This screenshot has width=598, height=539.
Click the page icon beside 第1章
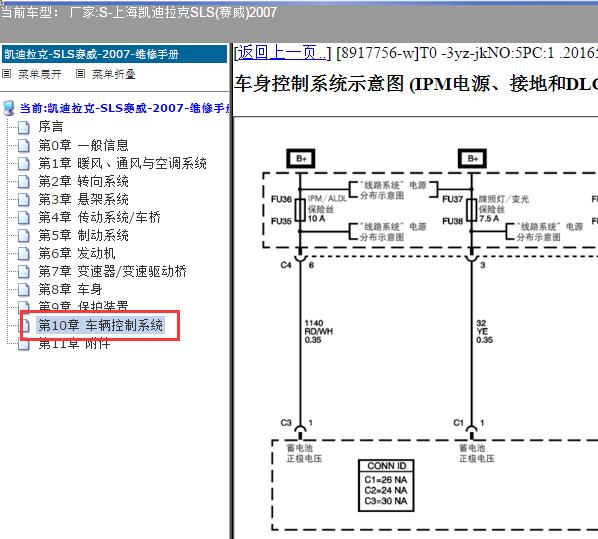tap(24, 164)
